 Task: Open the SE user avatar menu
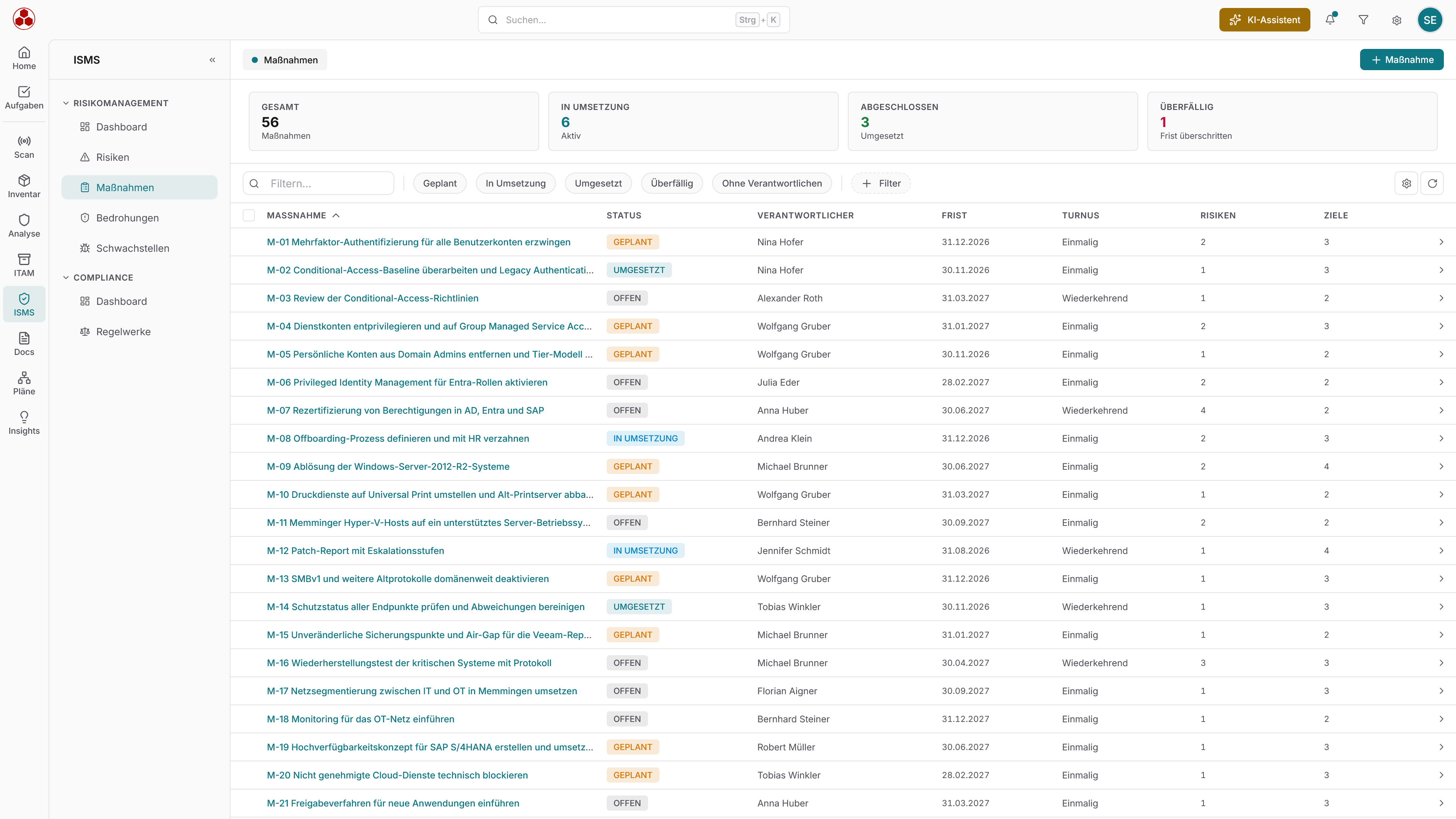pos(1430,20)
